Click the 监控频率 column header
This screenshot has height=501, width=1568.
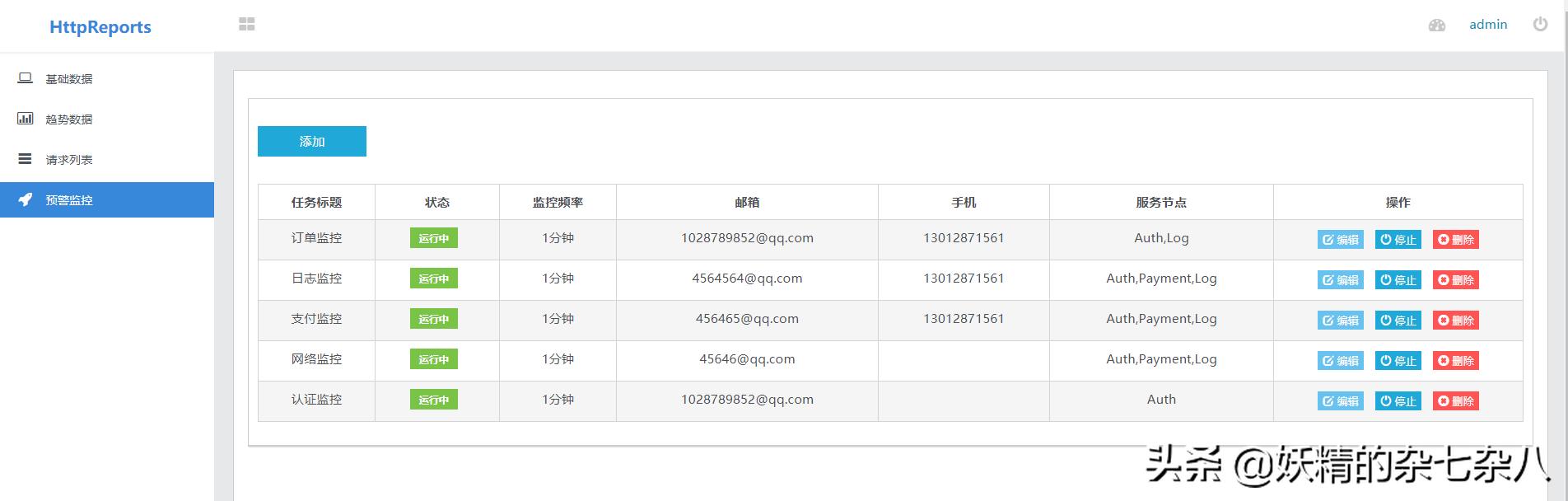(x=558, y=202)
